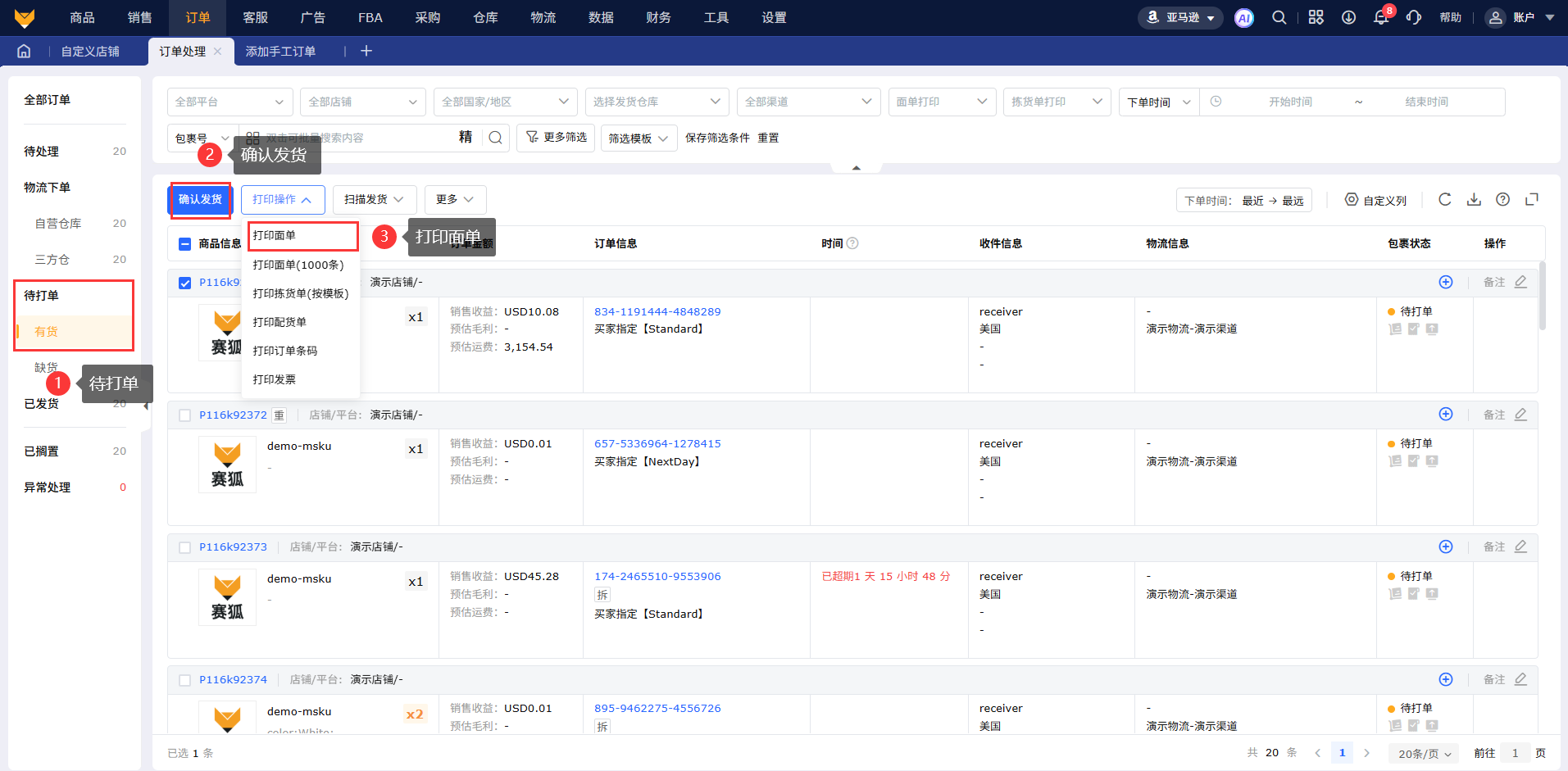1568x771 pixels.
Task: Open the 全部平台 dropdown
Action: (230, 102)
